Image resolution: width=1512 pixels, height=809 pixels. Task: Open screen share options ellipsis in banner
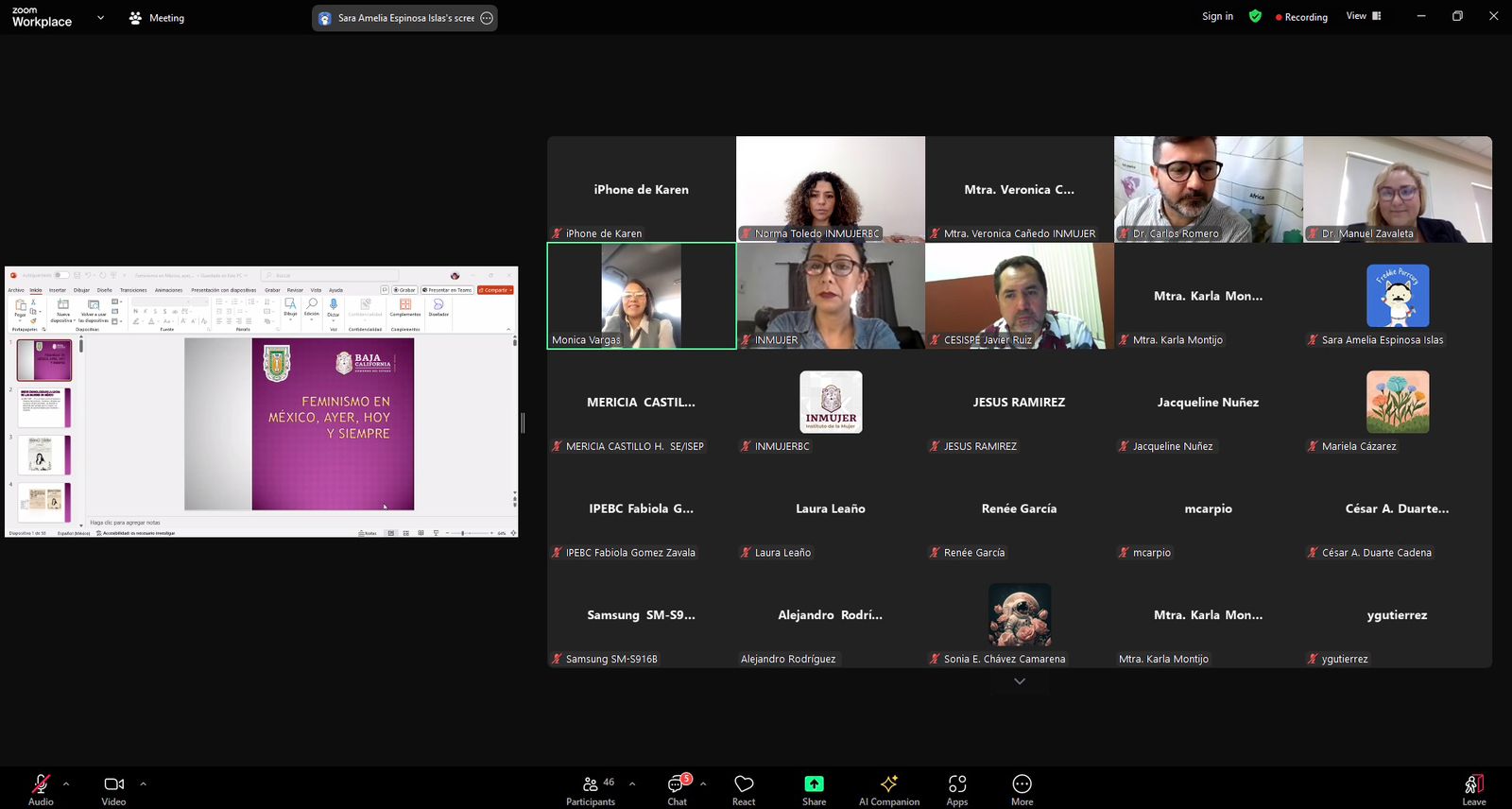[x=487, y=18]
